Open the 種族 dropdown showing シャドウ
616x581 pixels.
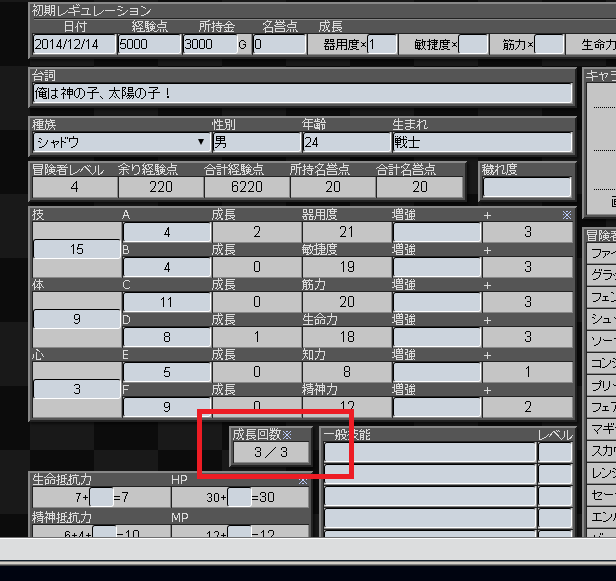point(119,142)
